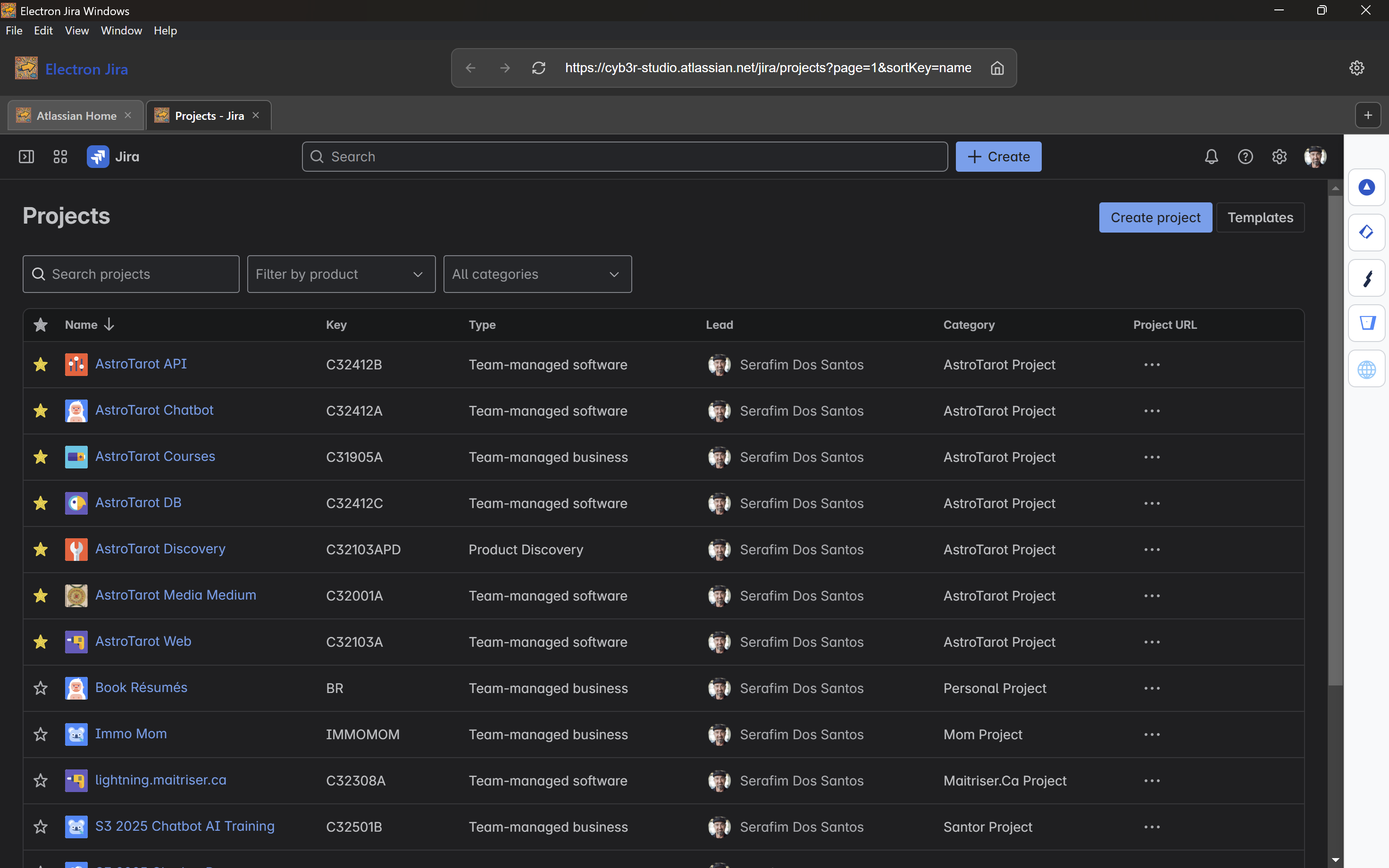
Task: Sort by the starred column header
Action: point(40,325)
